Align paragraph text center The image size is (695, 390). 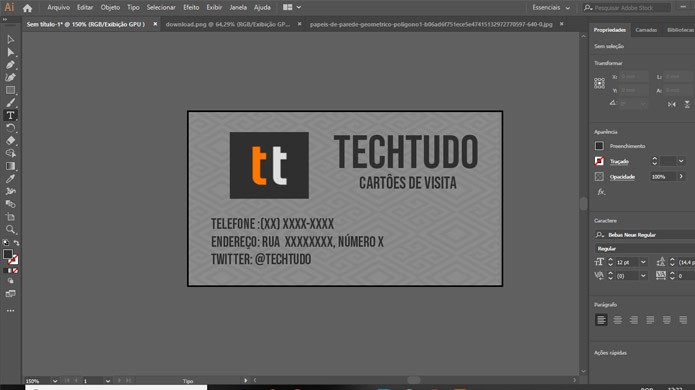(x=617, y=320)
